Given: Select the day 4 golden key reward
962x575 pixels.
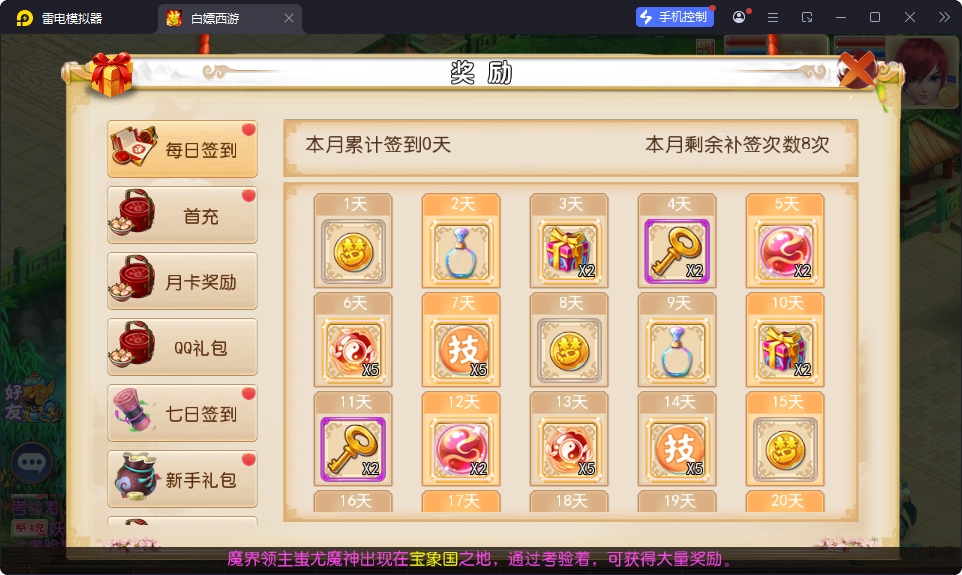Looking at the screenshot, I should (x=677, y=251).
